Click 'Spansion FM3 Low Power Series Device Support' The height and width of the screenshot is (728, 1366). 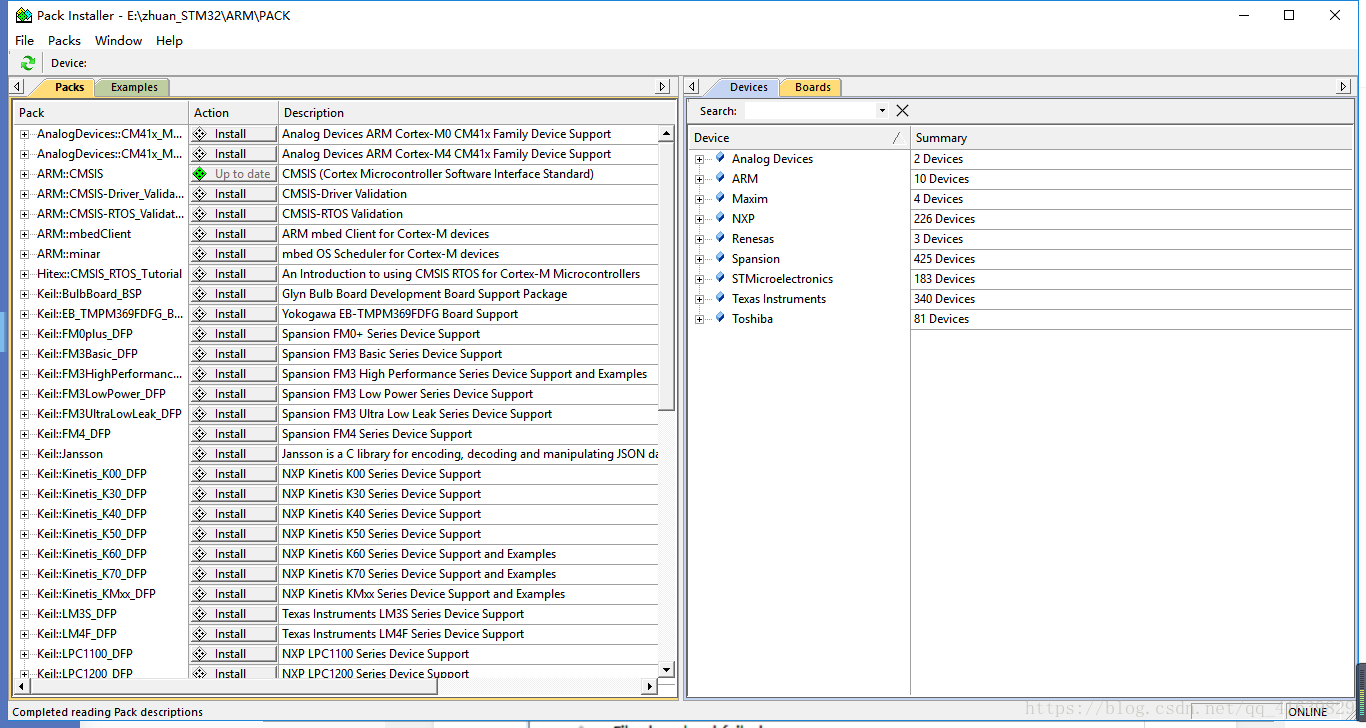pyautogui.click(x=407, y=394)
